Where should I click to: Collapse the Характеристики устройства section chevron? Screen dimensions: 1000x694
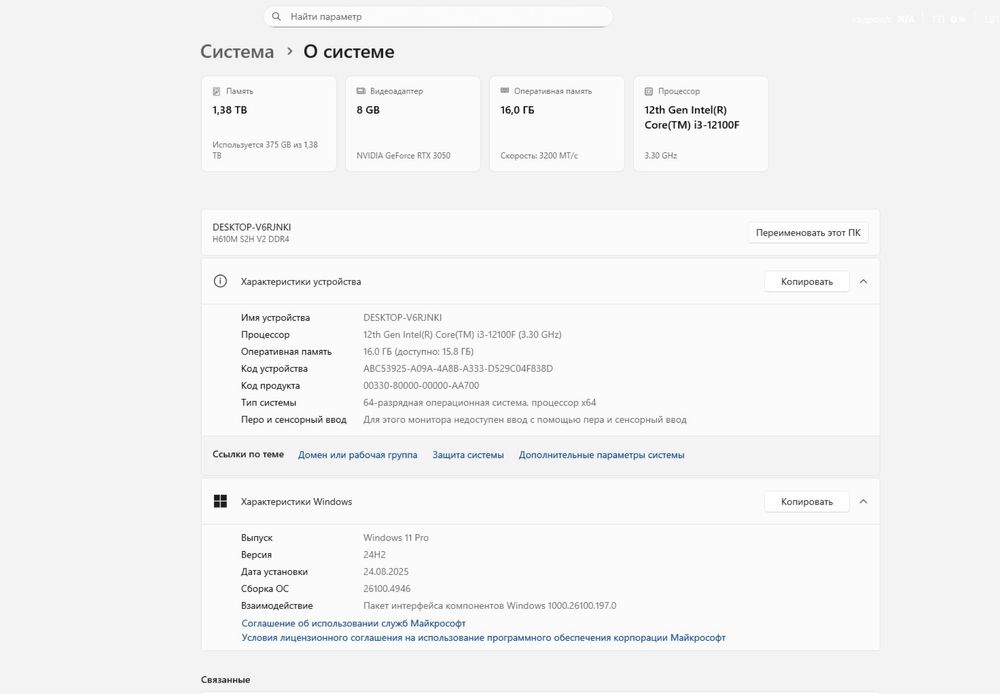click(863, 282)
